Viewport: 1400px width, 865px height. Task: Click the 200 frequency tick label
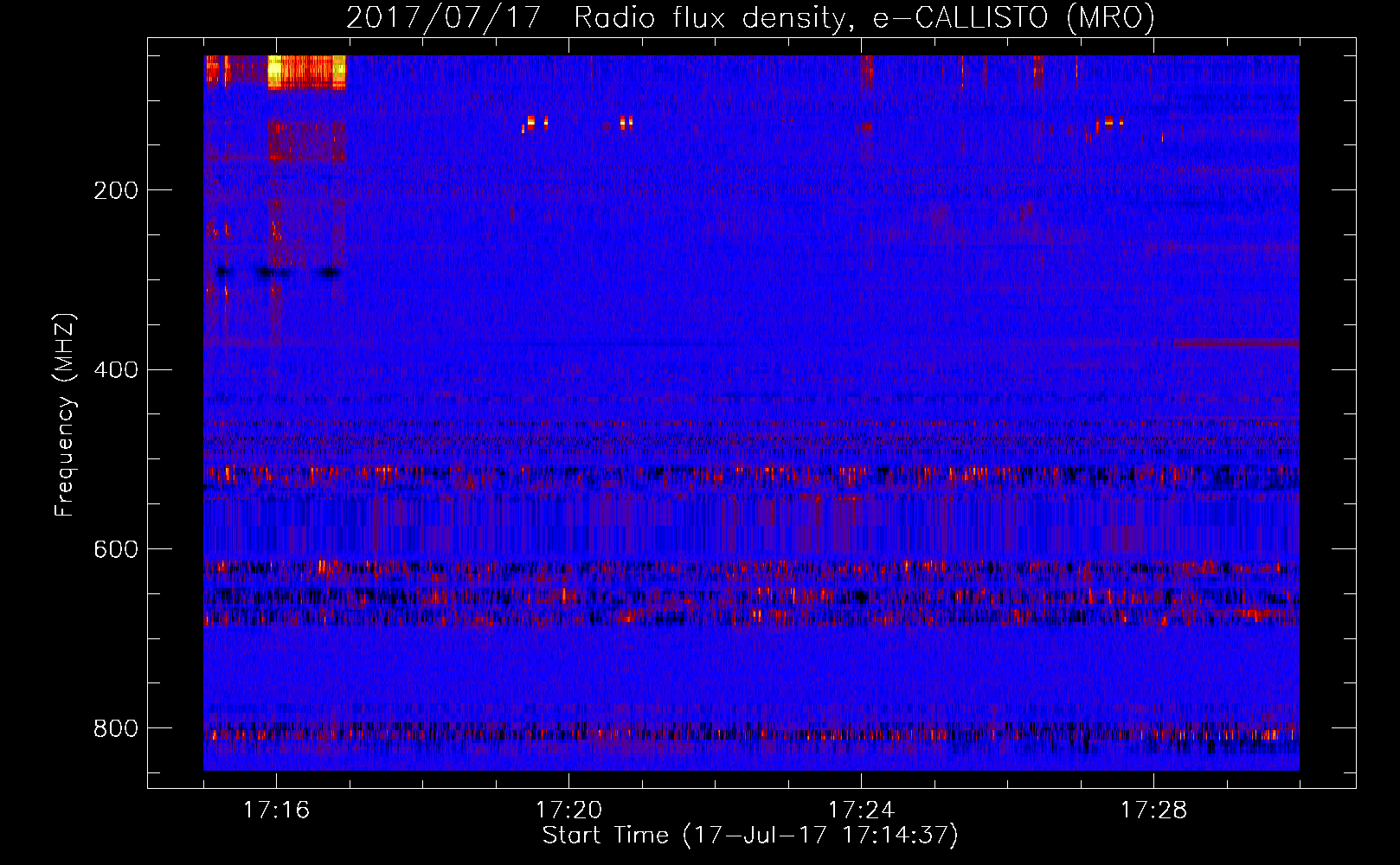(x=116, y=190)
